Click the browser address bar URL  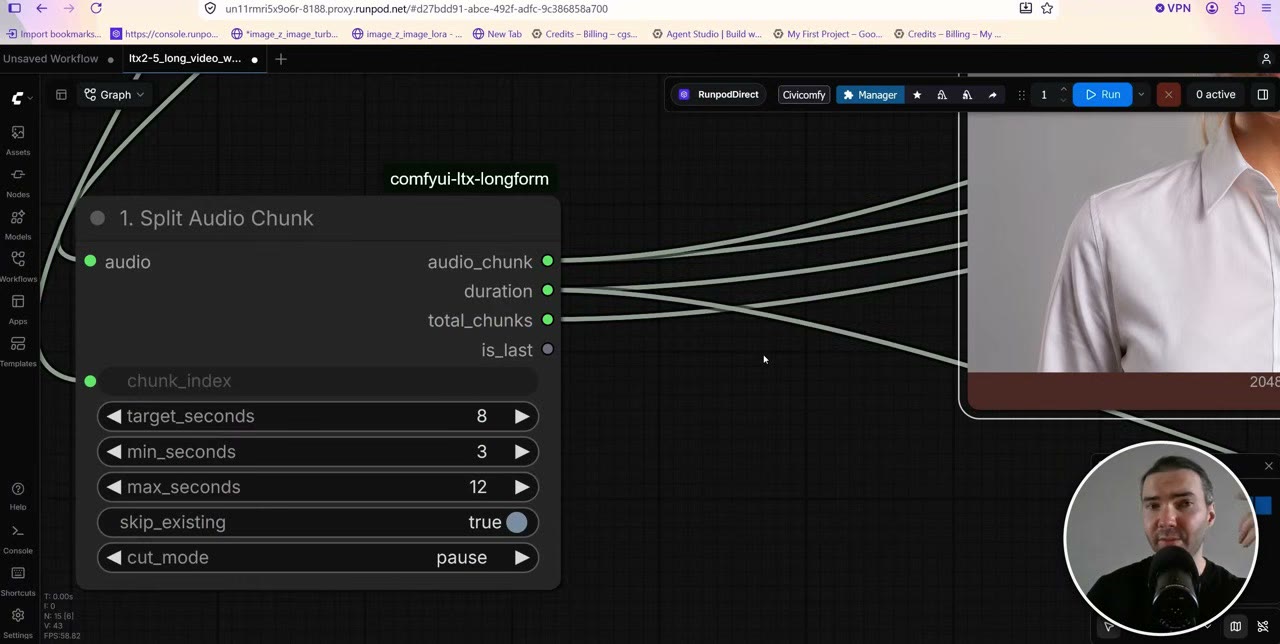coord(416,8)
